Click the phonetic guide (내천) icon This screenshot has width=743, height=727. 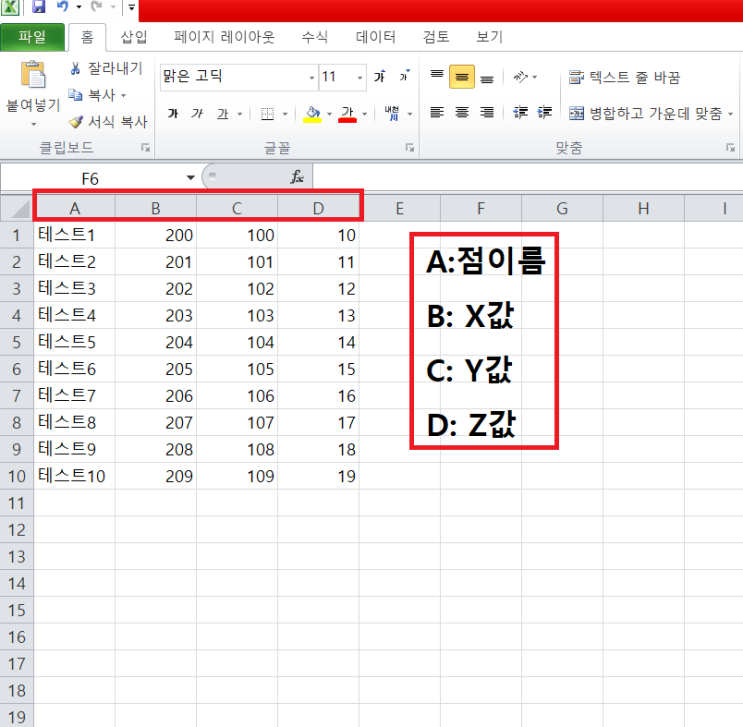(392, 113)
